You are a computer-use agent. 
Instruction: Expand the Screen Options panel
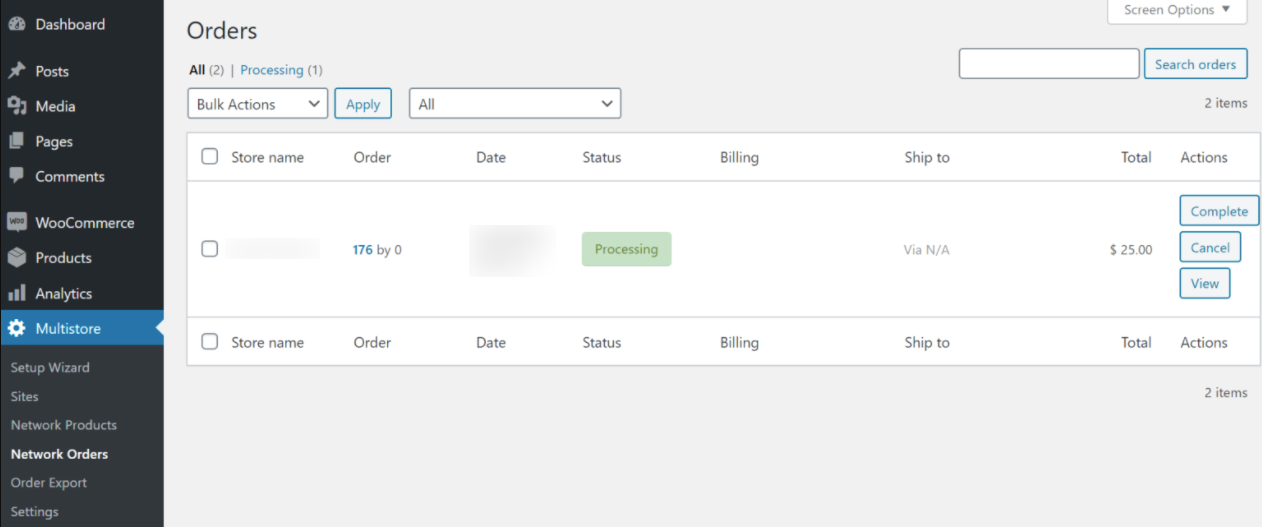(x=1177, y=10)
